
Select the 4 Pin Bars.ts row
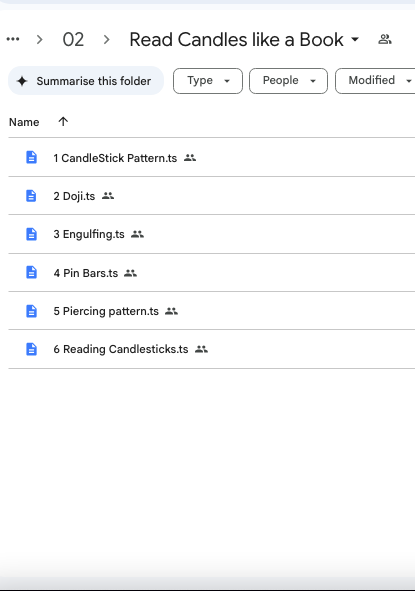click(211, 273)
